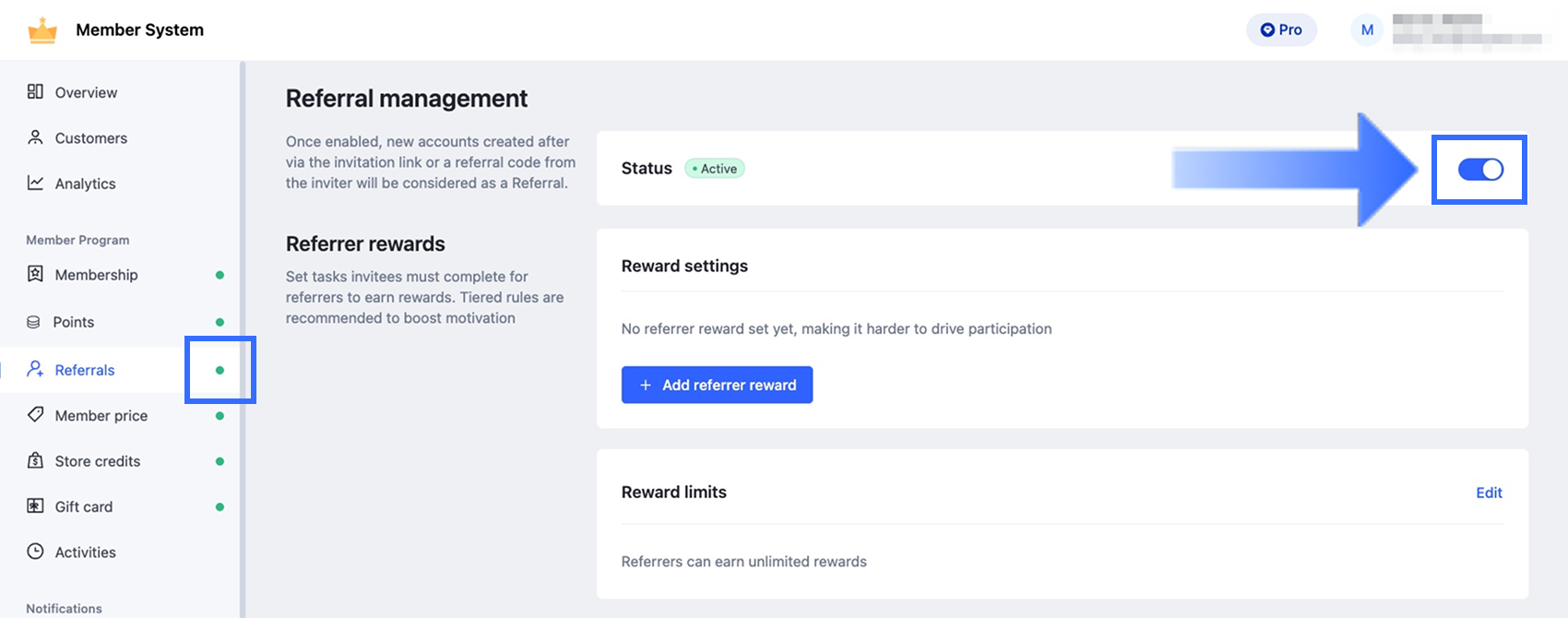Screen dimensions: 1568x618
Task: Click Edit link for Reward limits
Action: pyautogui.click(x=1489, y=493)
